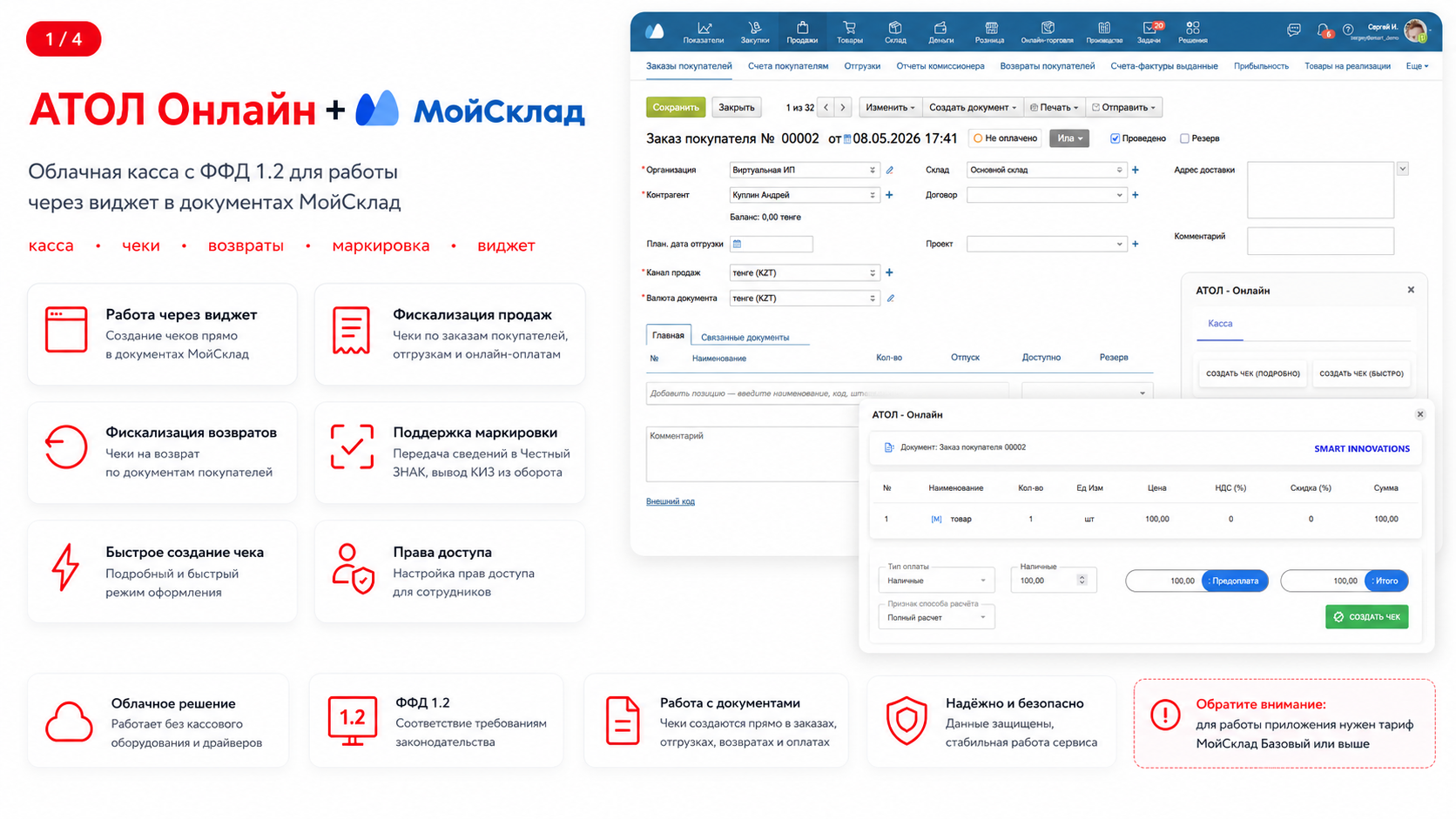Click the user avatar of Сергей Н.
1456x819 pixels.
1416,31
